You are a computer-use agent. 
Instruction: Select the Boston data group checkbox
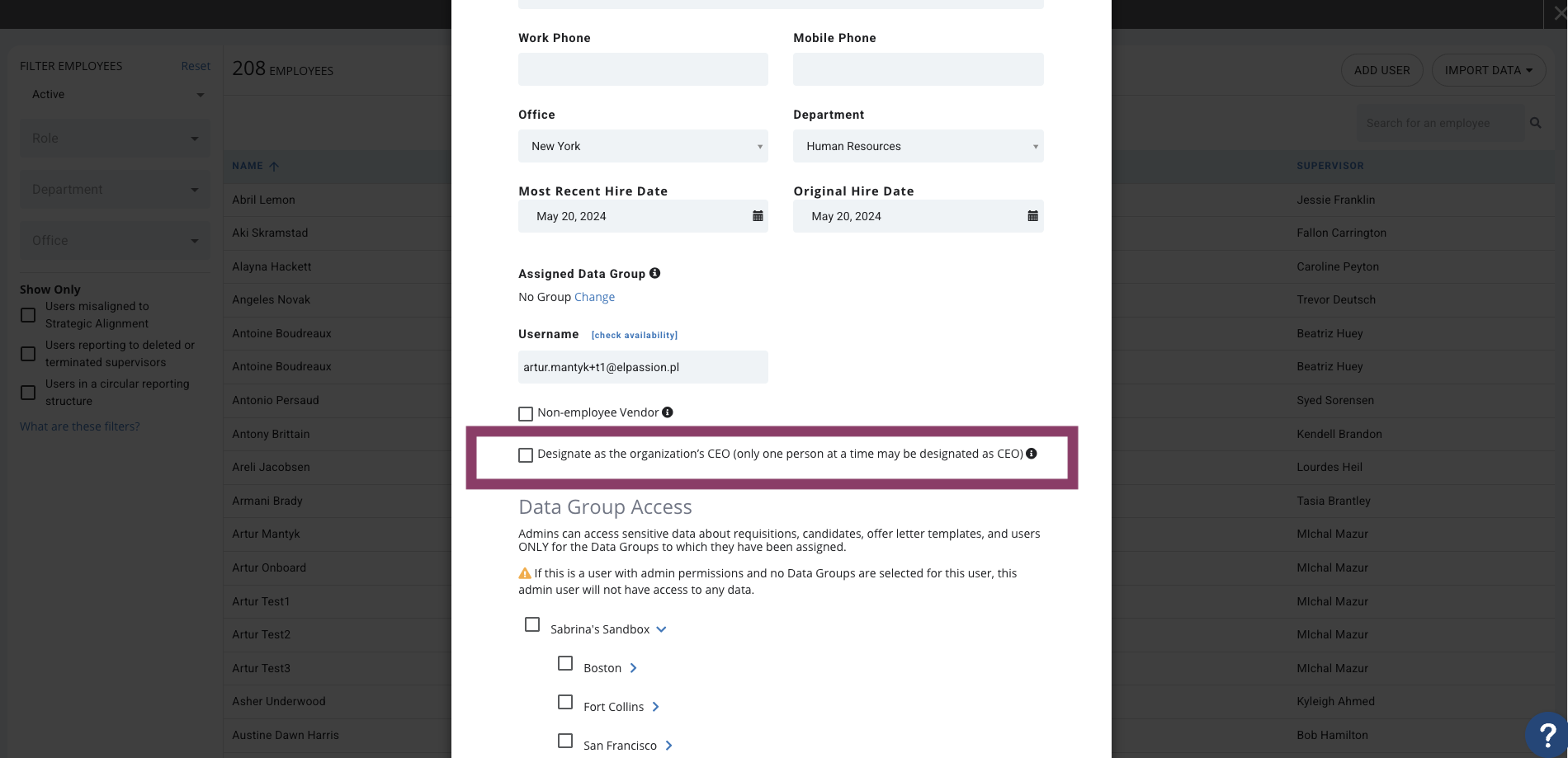[x=565, y=663]
